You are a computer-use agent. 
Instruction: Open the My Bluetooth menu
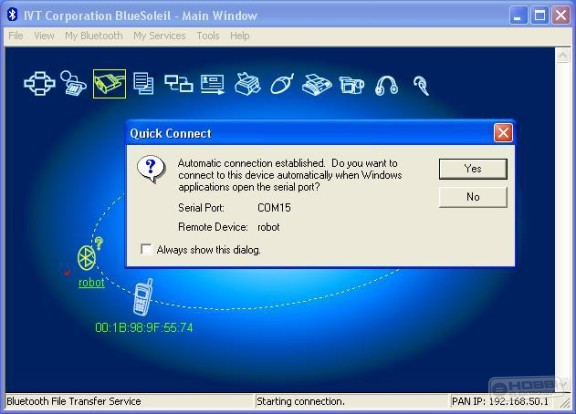[94, 36]
